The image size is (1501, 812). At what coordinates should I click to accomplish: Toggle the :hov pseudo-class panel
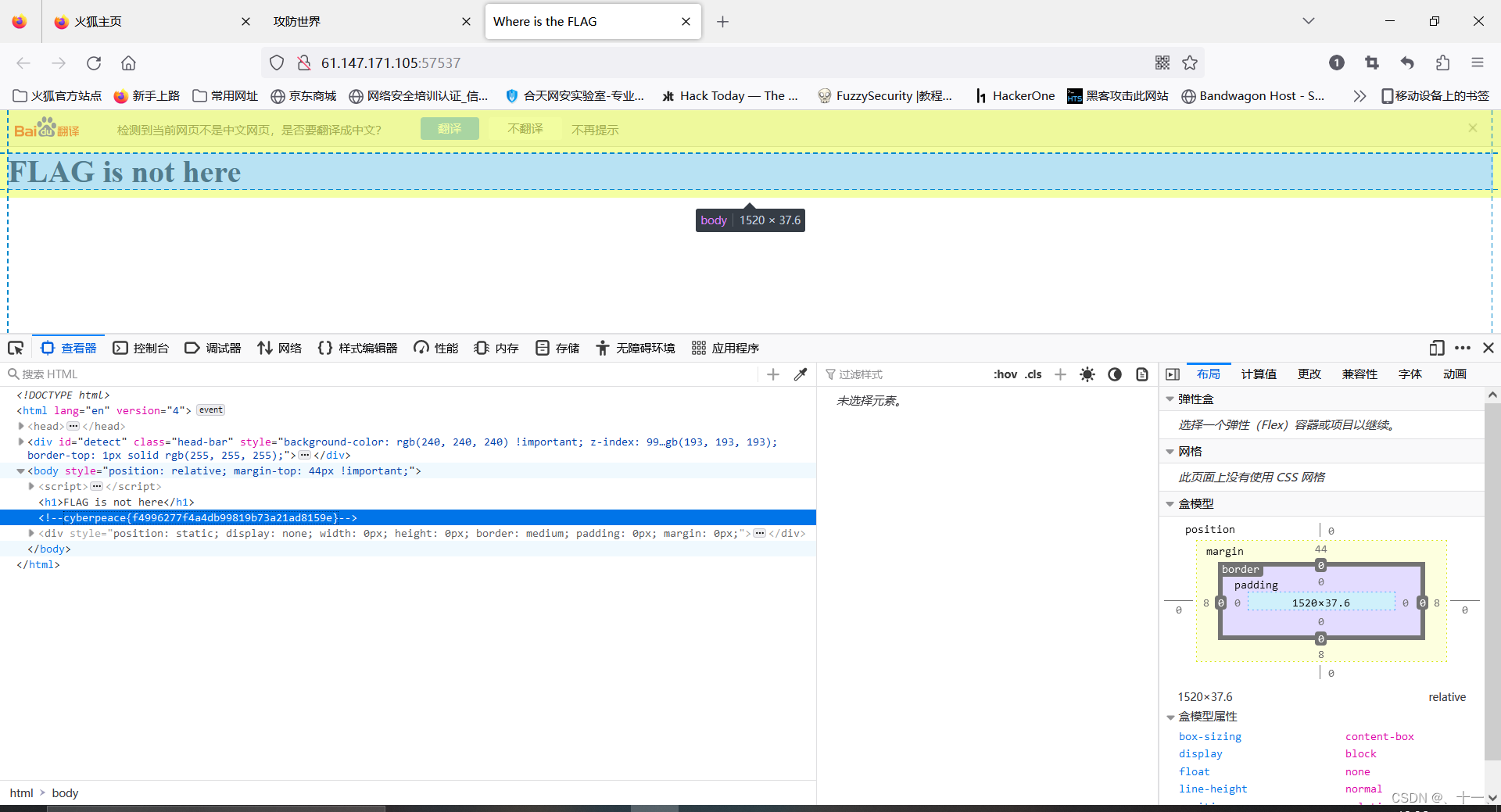[1005, 374]
